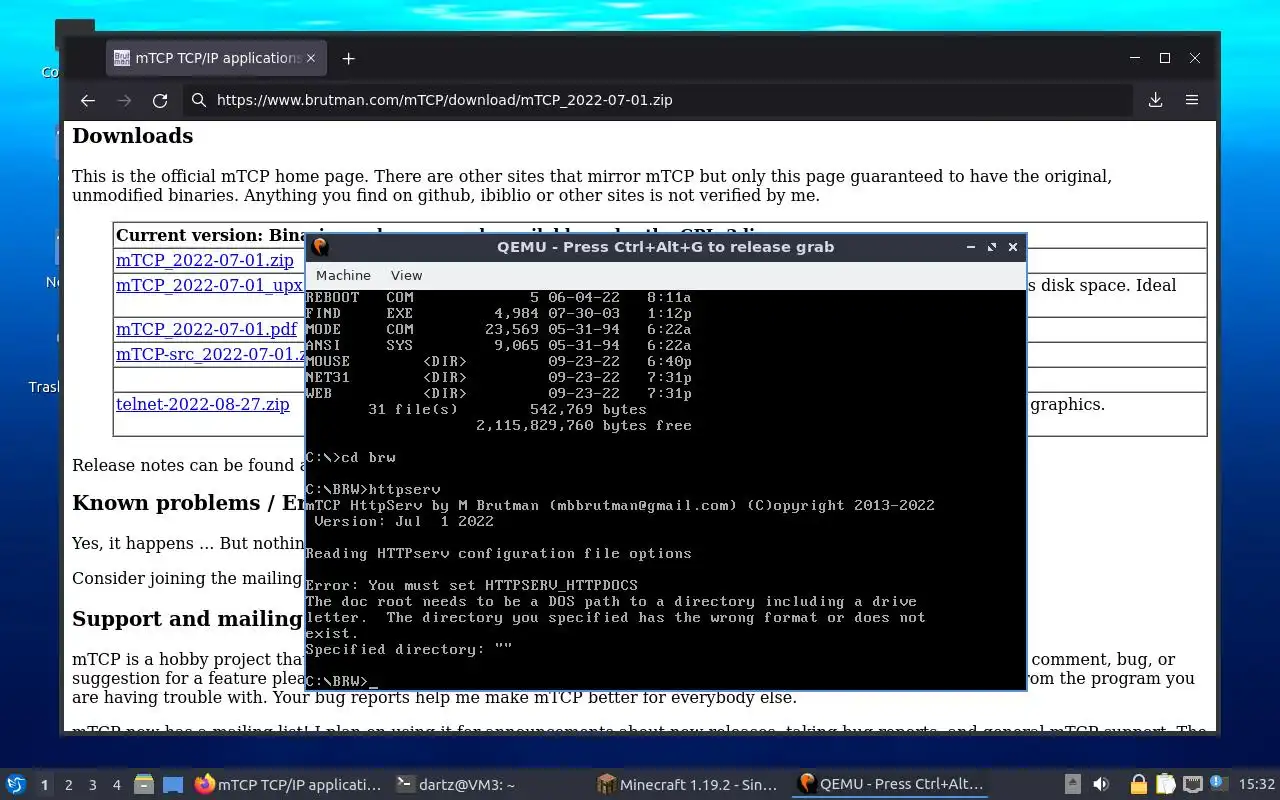The width and height of the screenshot is (1280, 800).
Task: Switch to workspace 2
Action: click(69, 785)
